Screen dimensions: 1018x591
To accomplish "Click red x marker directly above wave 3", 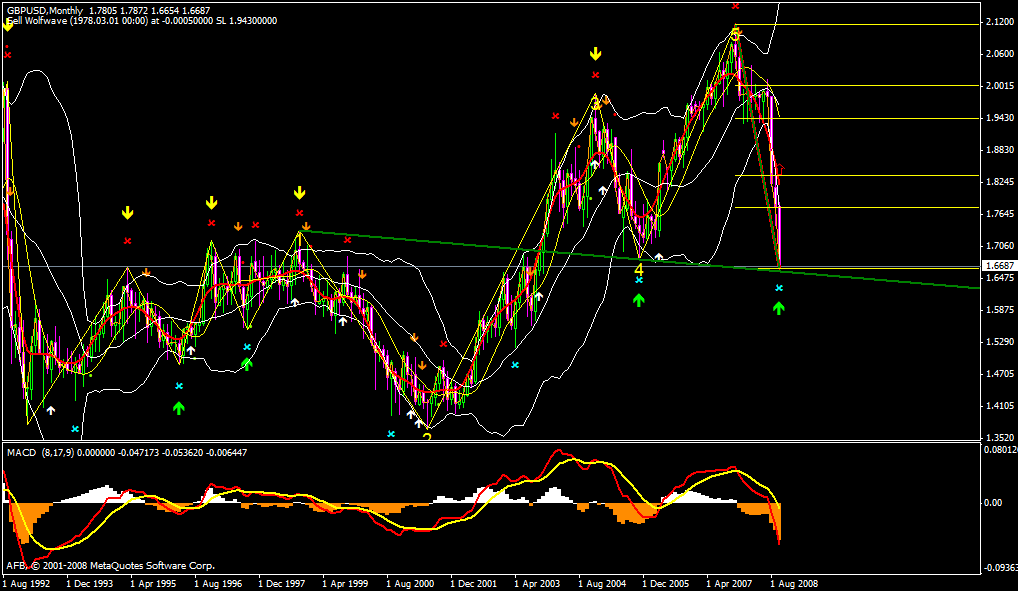I will point(595,75).
